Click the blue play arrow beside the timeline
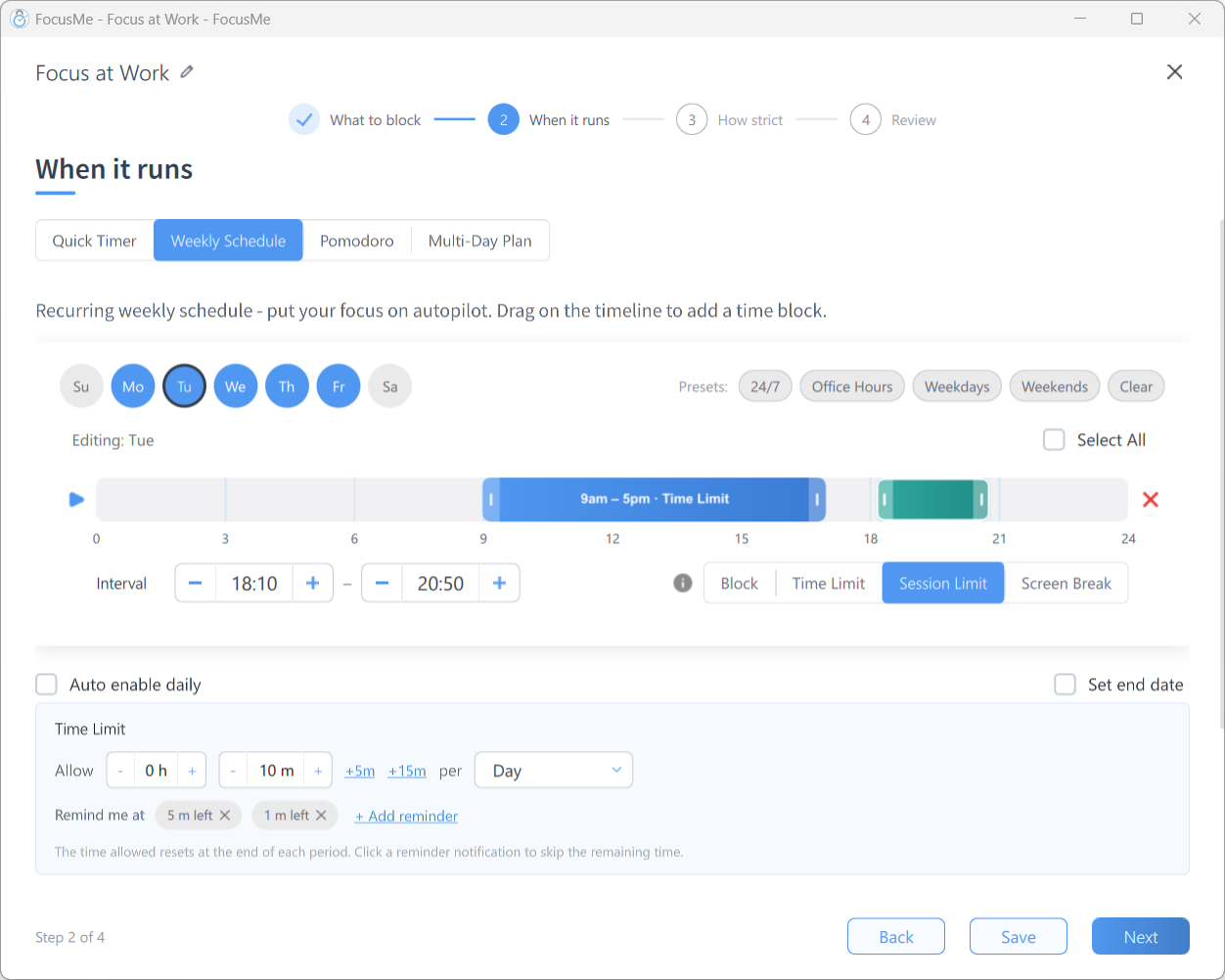Screen dimensions: 1225x980 pyautogui.click(x=77, y=500)
